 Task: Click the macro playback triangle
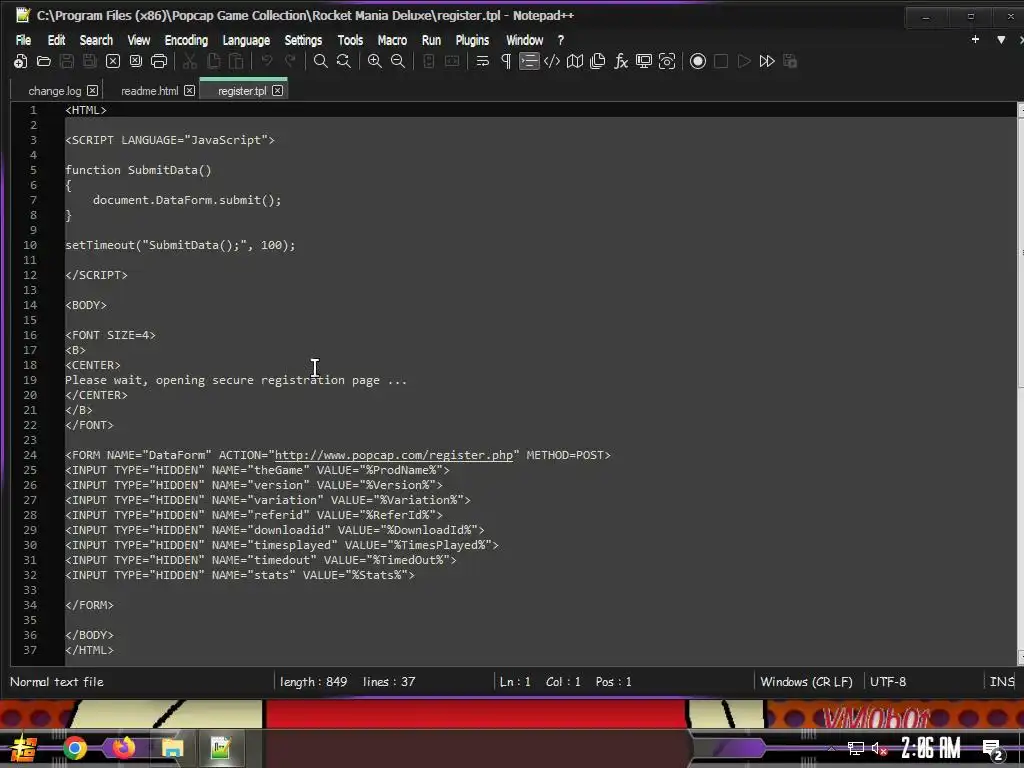[x=744, y=61]
